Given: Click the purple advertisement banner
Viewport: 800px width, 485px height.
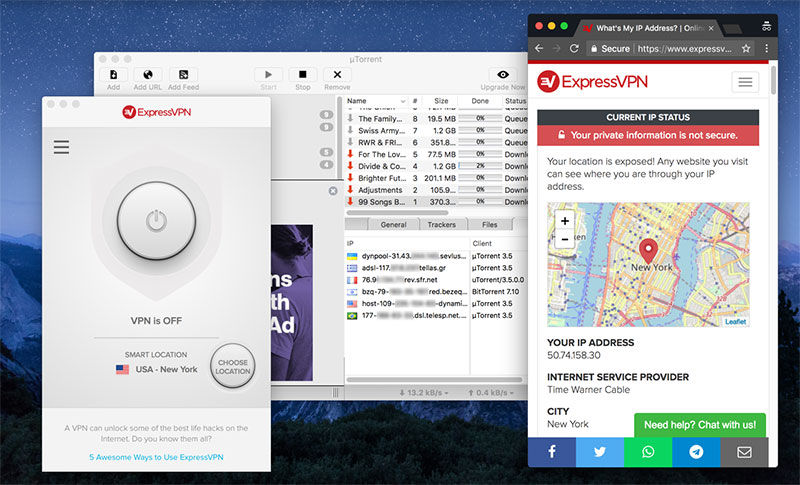Looking at the screenshot, I should (291, 303).
